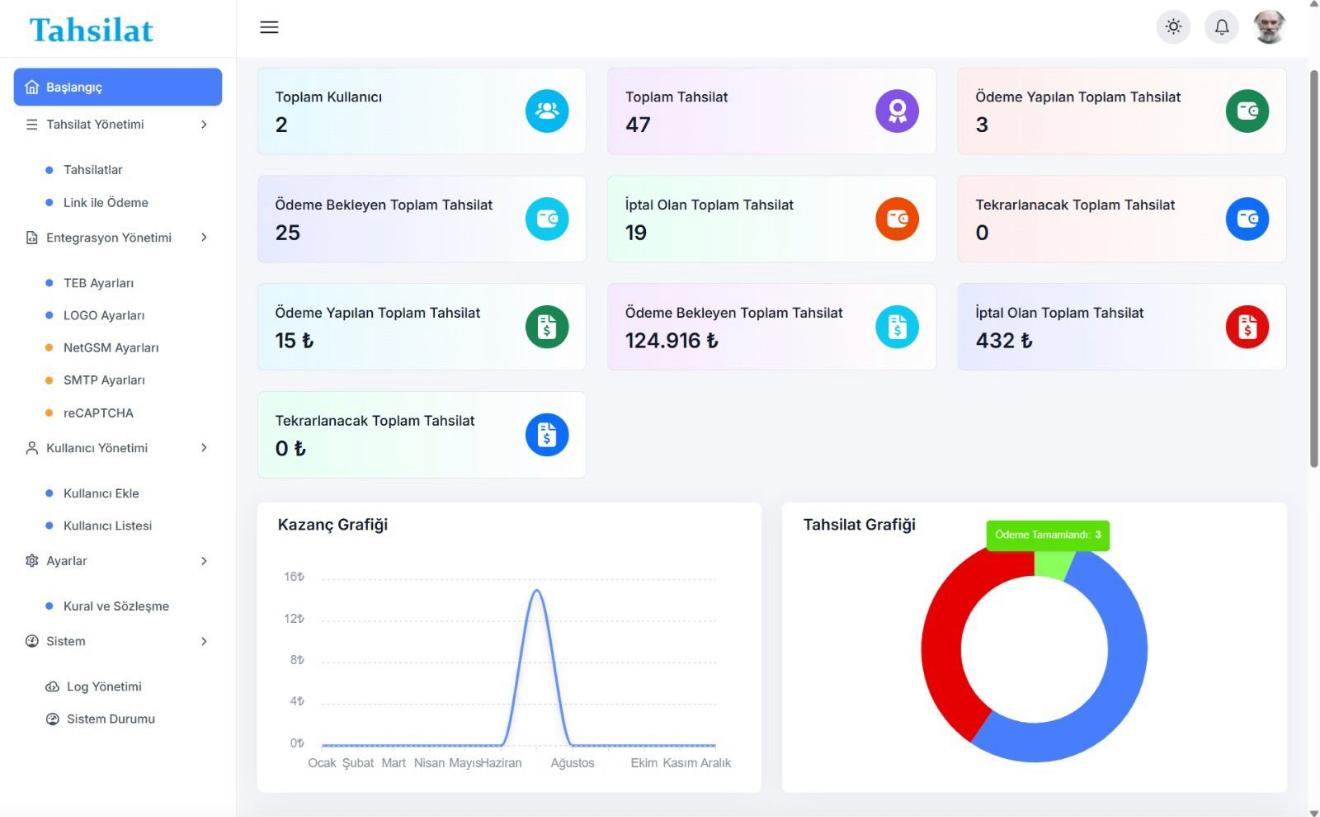Go to NetGSM Ayarları
The height and width of the screenshot is (817, 1320).
coord(110,348)
